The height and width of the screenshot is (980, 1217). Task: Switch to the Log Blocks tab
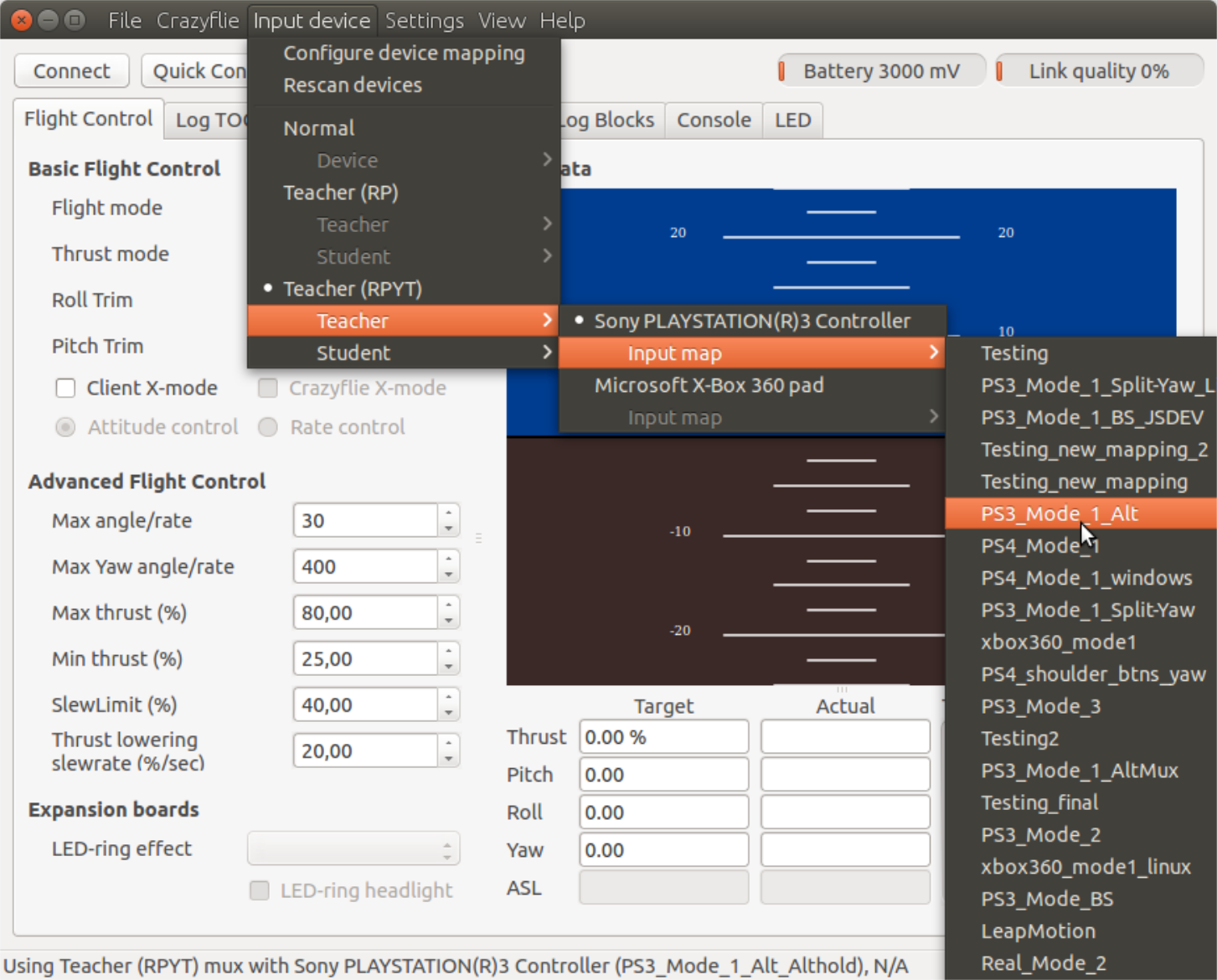tap(609, 120)
